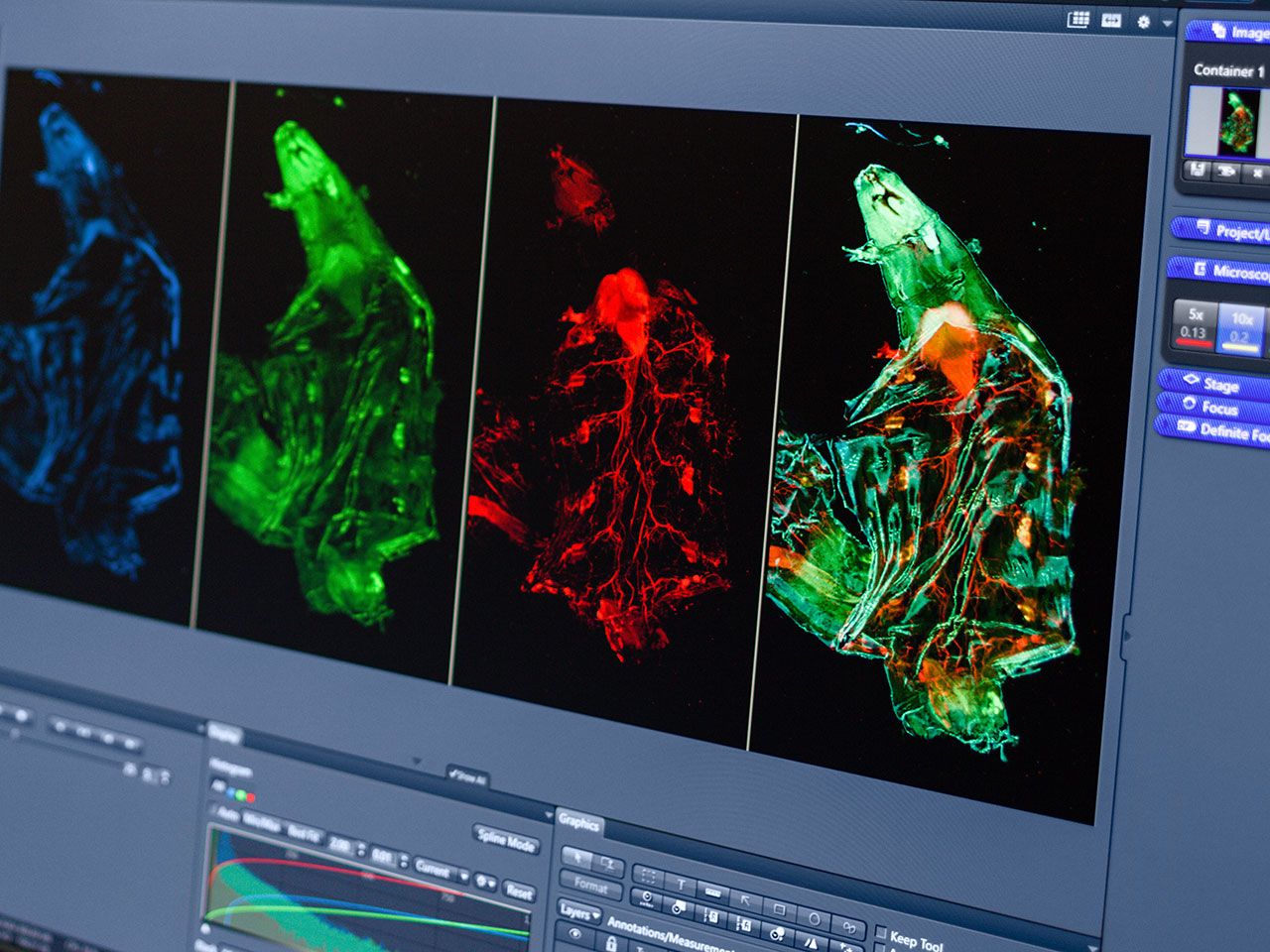
Task: Open the Layers dropdown
Action: (579, 913)
